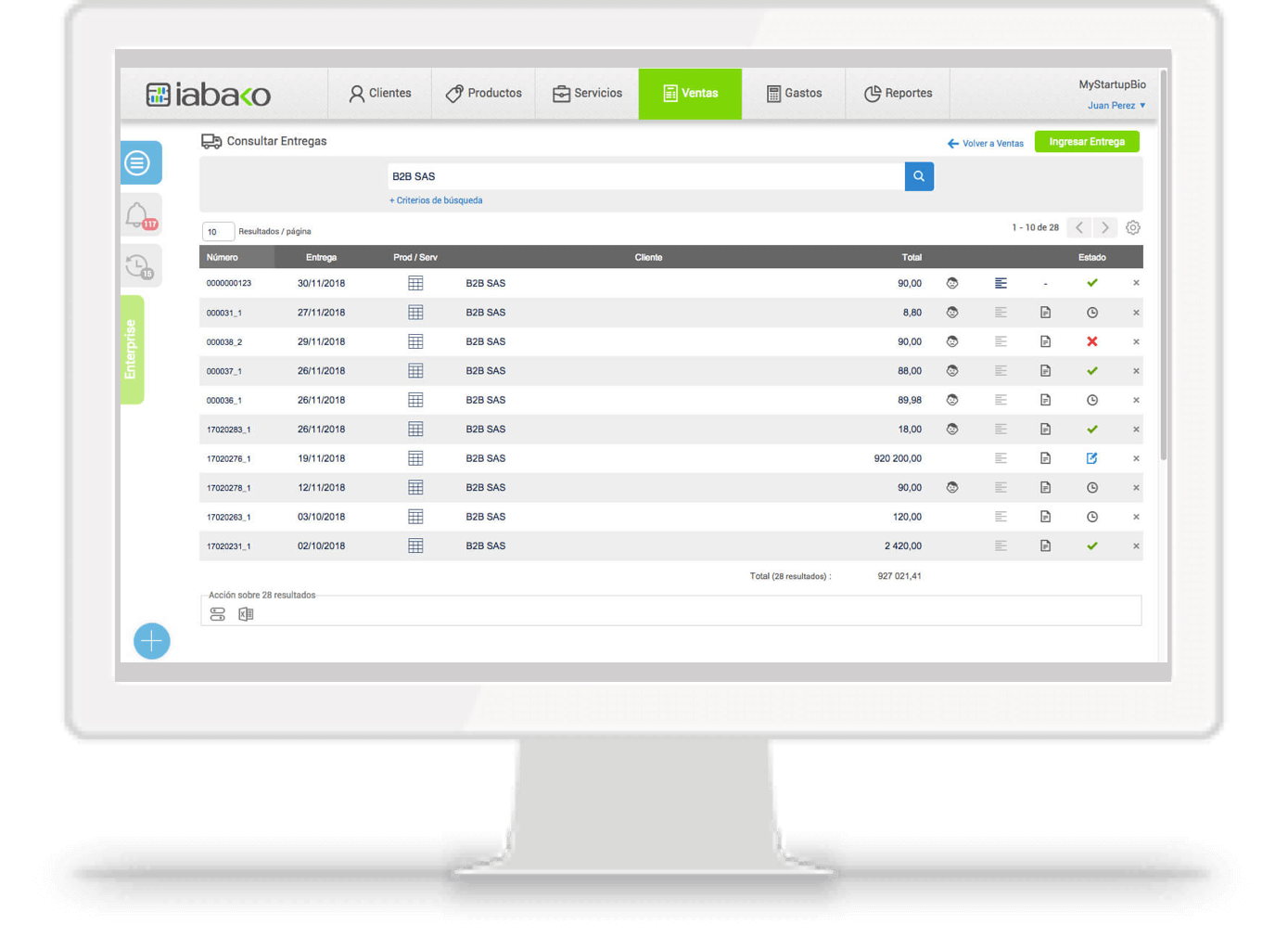Open the Gastos tab

pos(794,94)
